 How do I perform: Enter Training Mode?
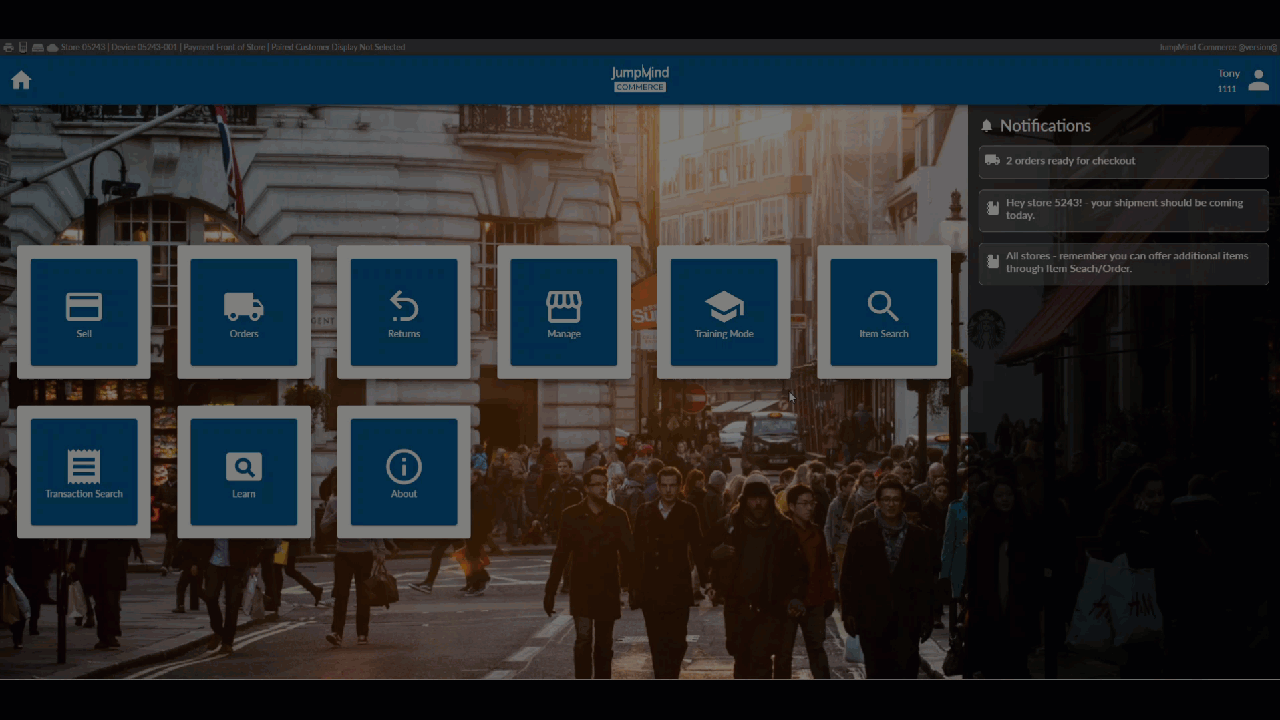click(x=724, y=312)
